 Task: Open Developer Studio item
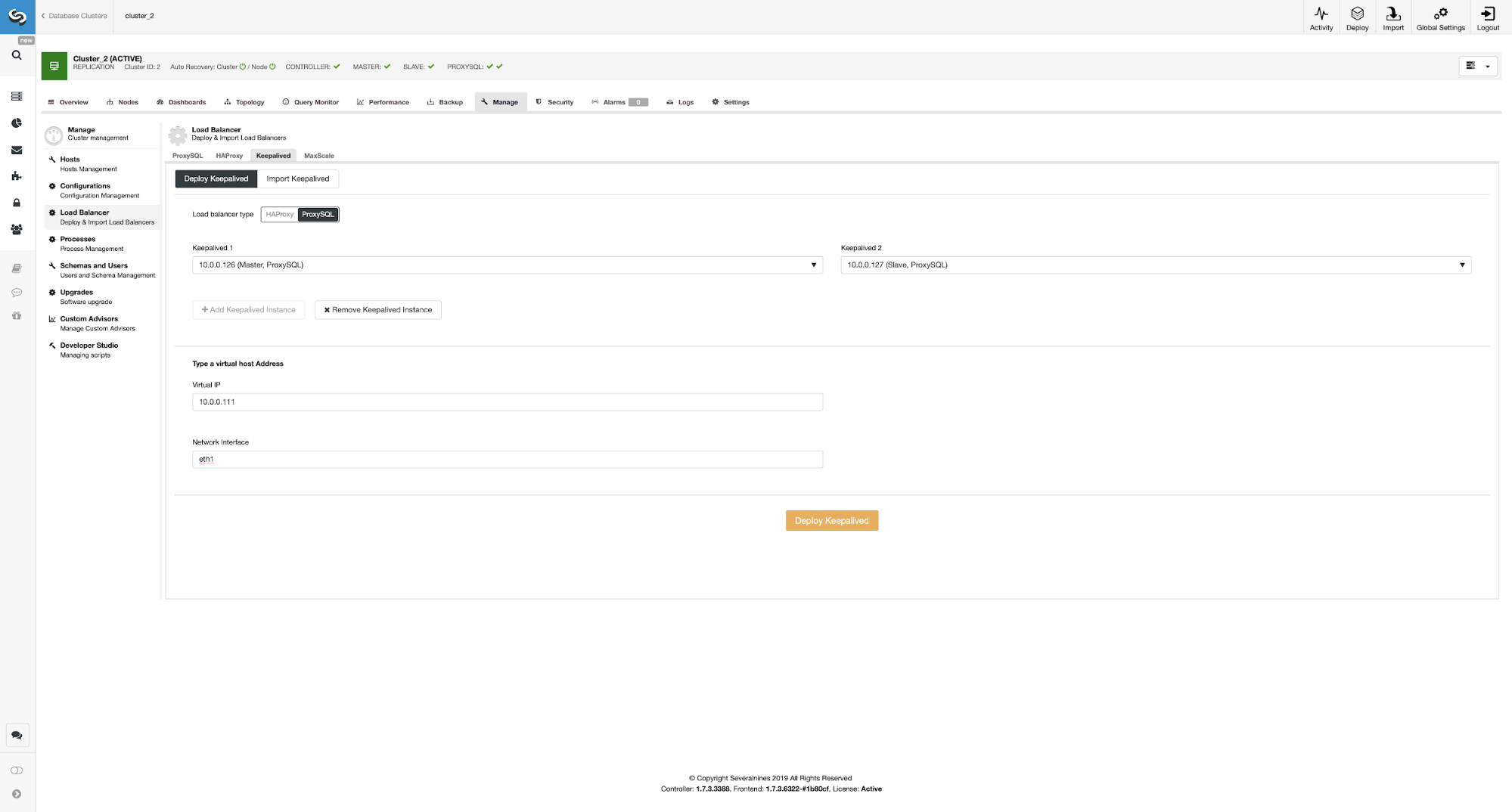(102, 350)
